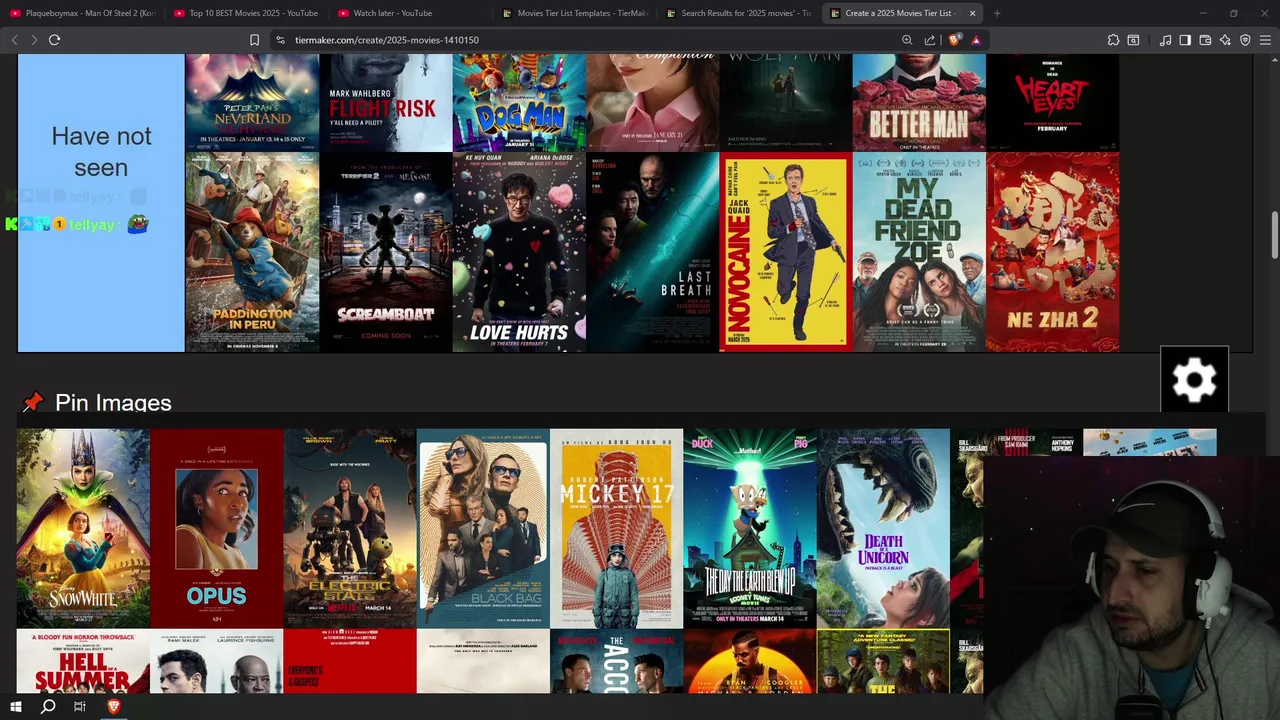Switch to Top 10 BEST Movies 2025 tab
This screenshot has width=1280, height=720.
pos(246,13)
